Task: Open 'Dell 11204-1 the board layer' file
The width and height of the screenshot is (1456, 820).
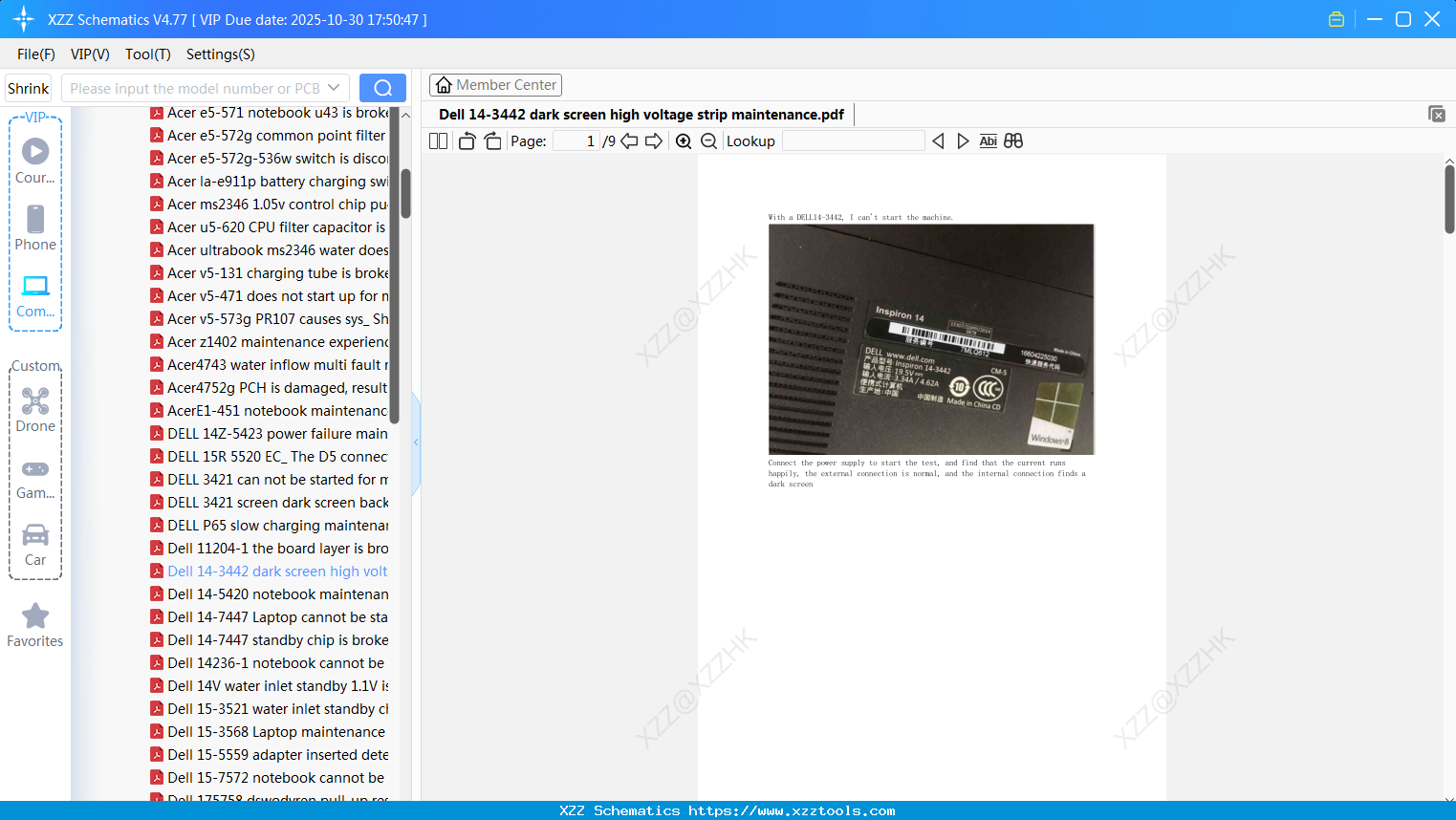Action: point(270,549)
